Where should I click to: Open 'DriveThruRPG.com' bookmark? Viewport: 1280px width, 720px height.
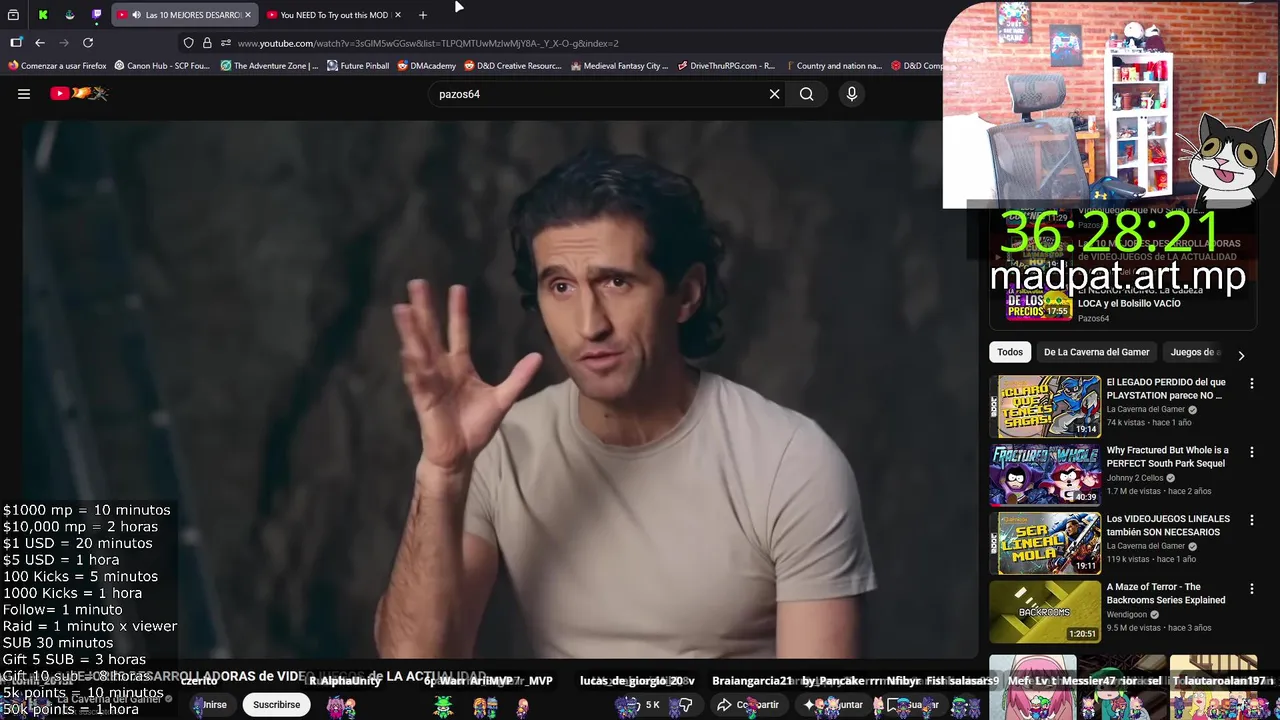(726, 66)
